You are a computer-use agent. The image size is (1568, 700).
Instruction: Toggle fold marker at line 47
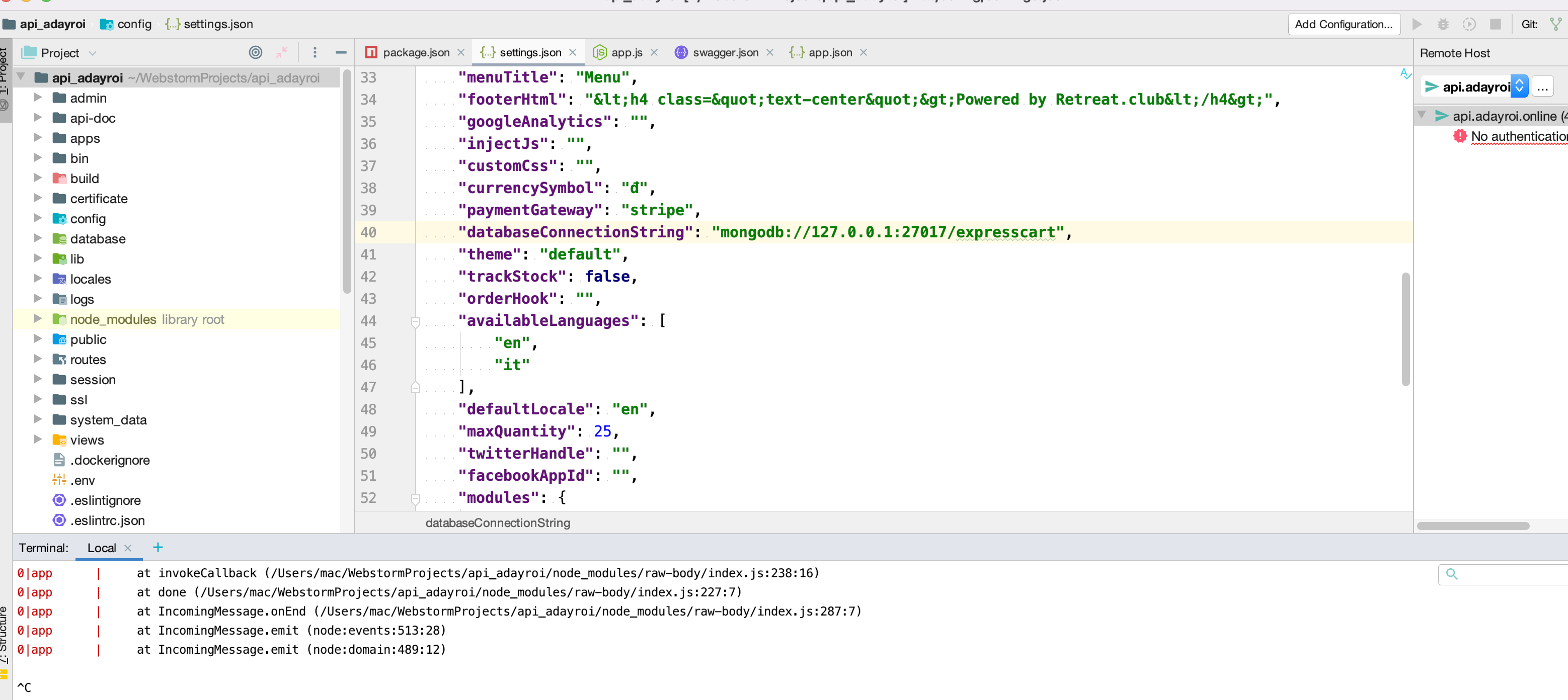416,387
